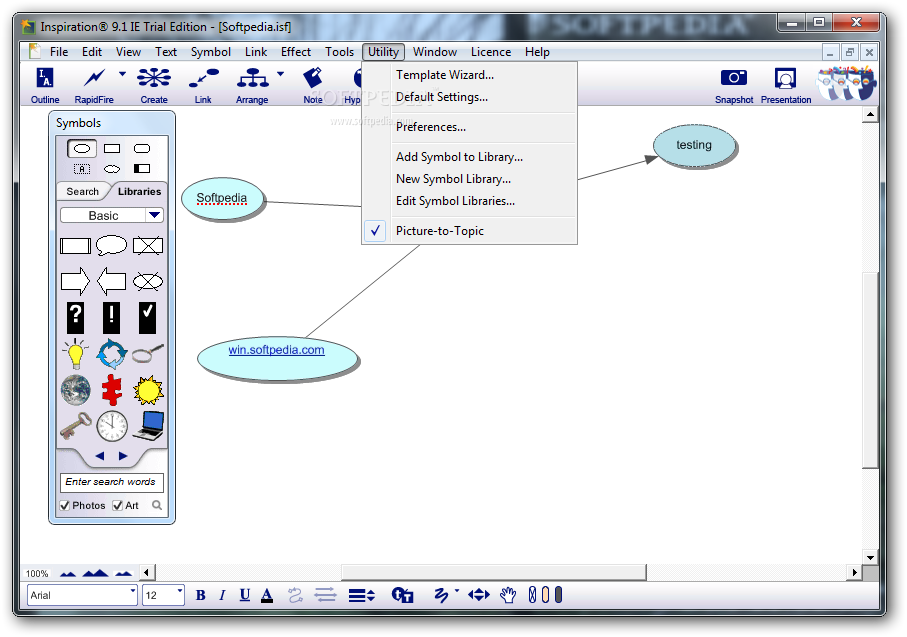This screenshot has height=637, width=907.
Task: Go to next symbol page arrow
Action: pyautogui.click(x=123, y=456)
